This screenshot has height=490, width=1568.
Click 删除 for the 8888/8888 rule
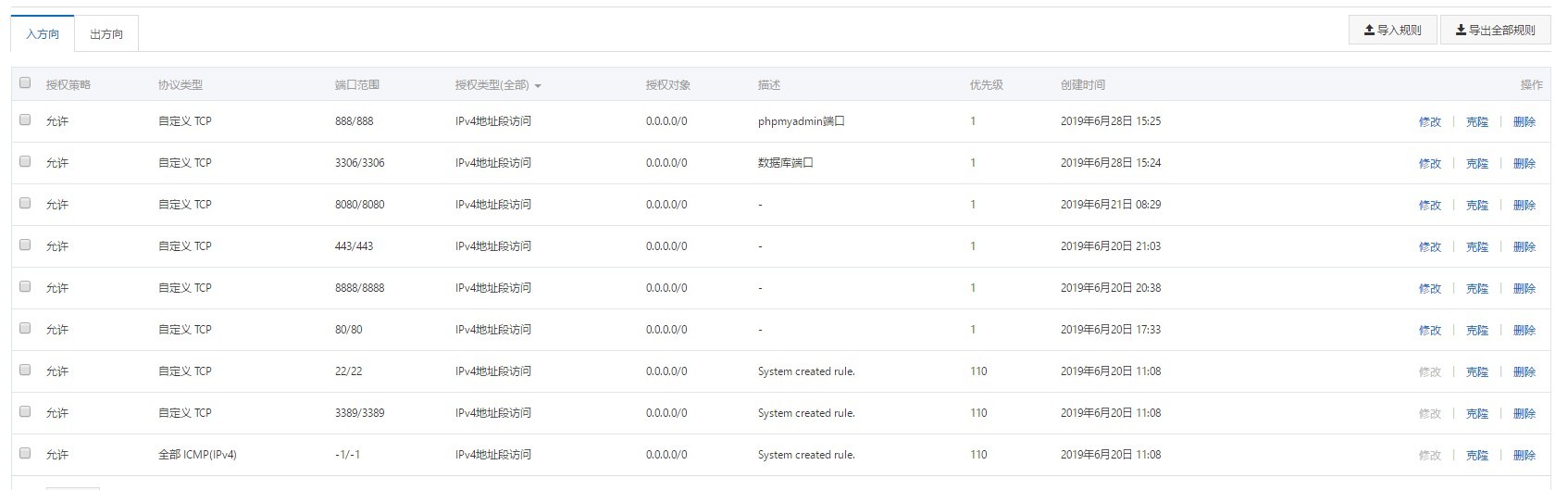[1524, 289]
